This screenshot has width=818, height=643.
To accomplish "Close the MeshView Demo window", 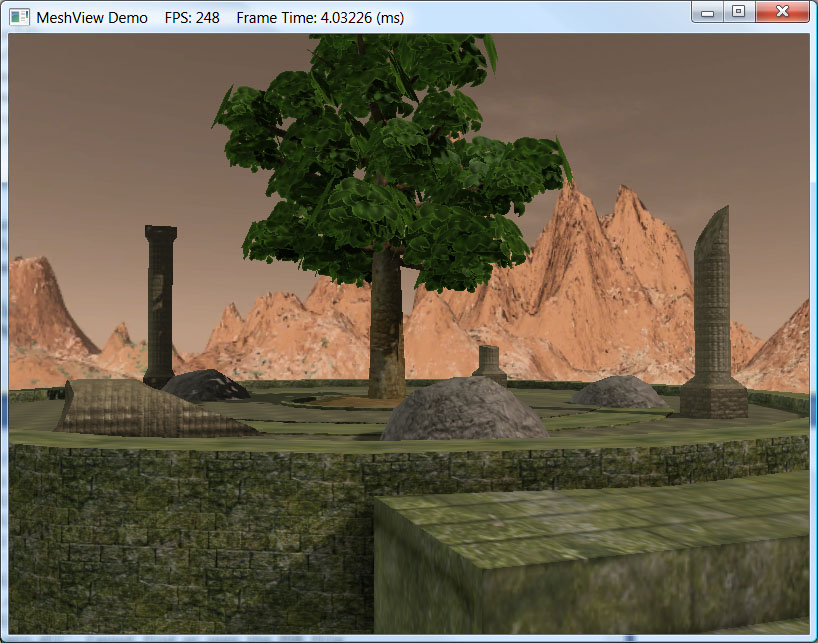I will (x=782, y=11).
